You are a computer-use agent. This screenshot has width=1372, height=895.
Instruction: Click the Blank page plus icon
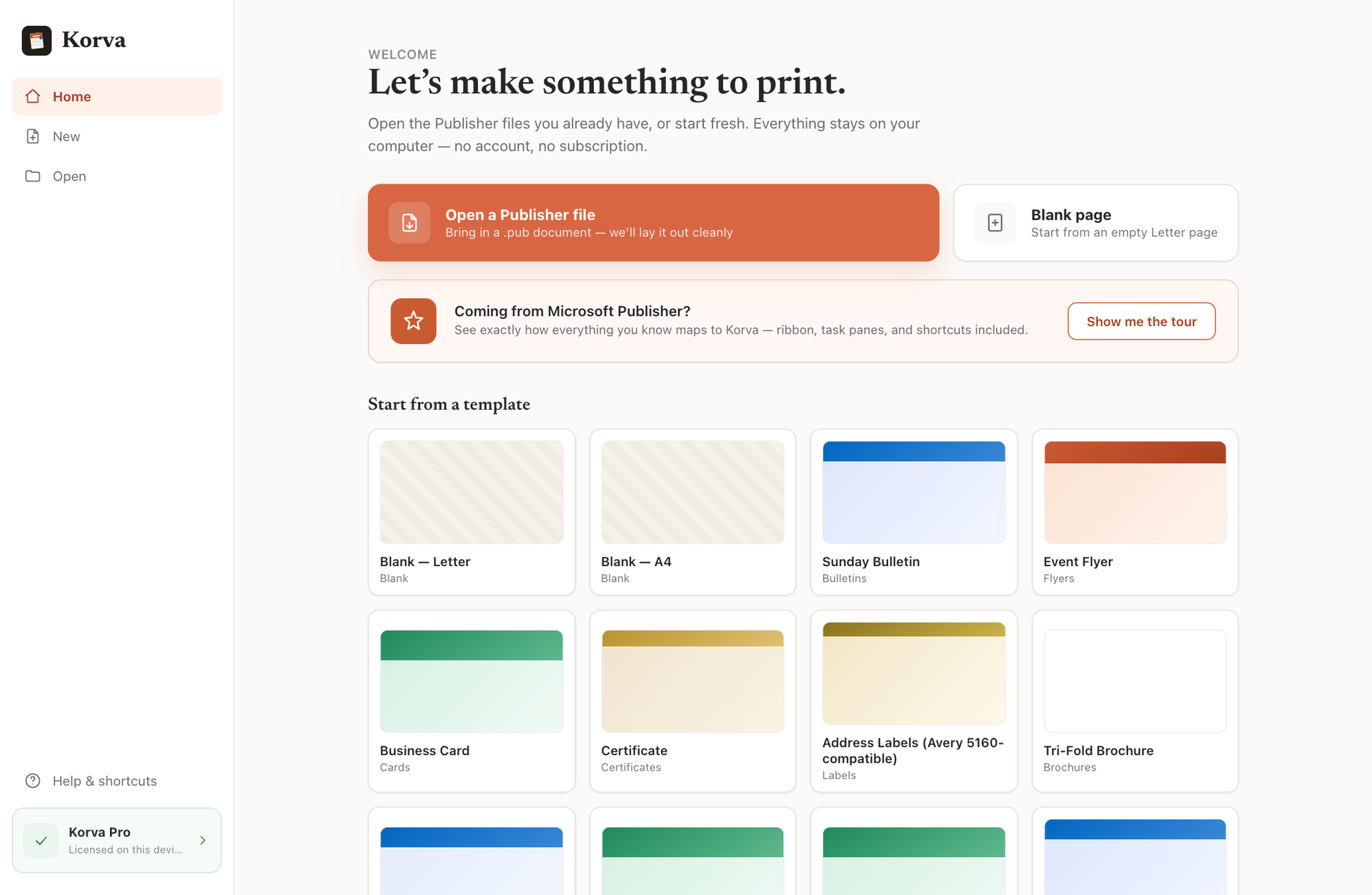[995, 223]
